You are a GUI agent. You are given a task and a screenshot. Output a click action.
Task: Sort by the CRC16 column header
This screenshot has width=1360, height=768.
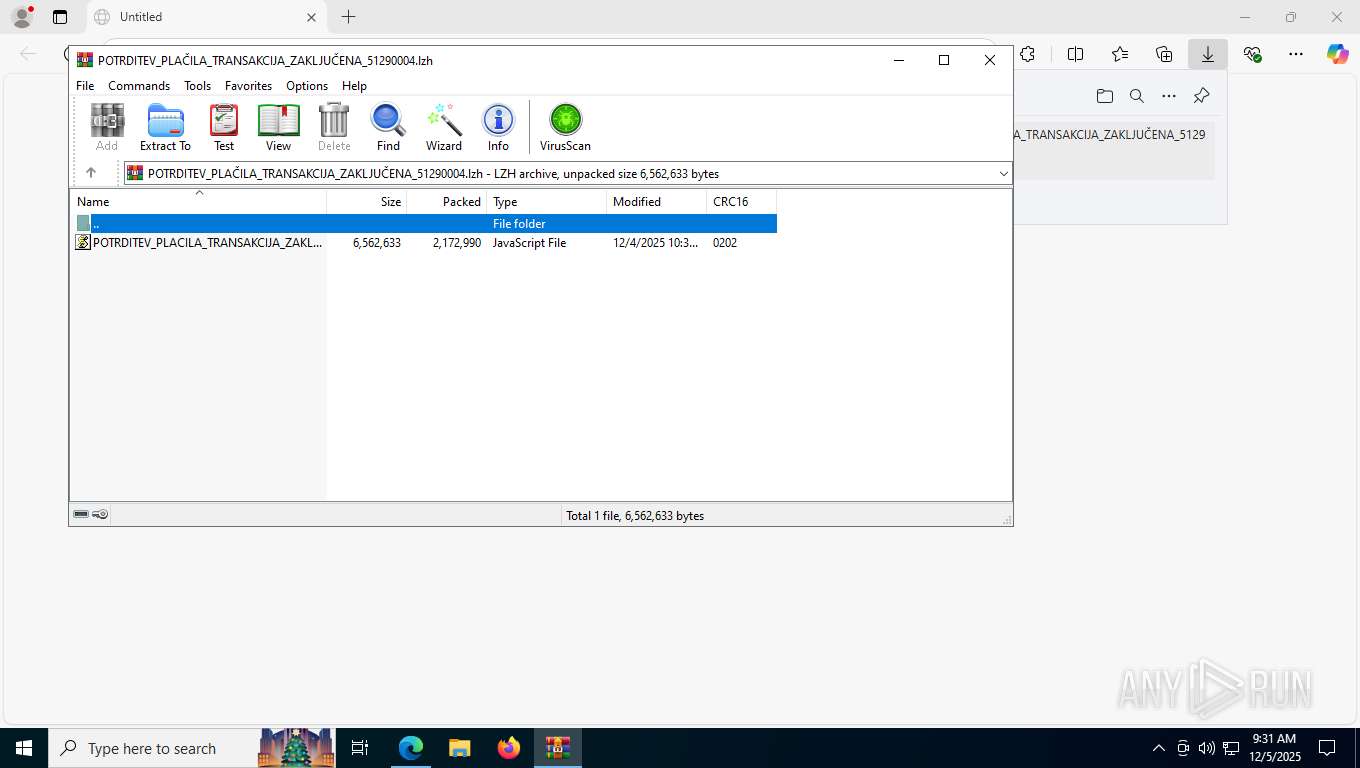(x=742, y=201)
